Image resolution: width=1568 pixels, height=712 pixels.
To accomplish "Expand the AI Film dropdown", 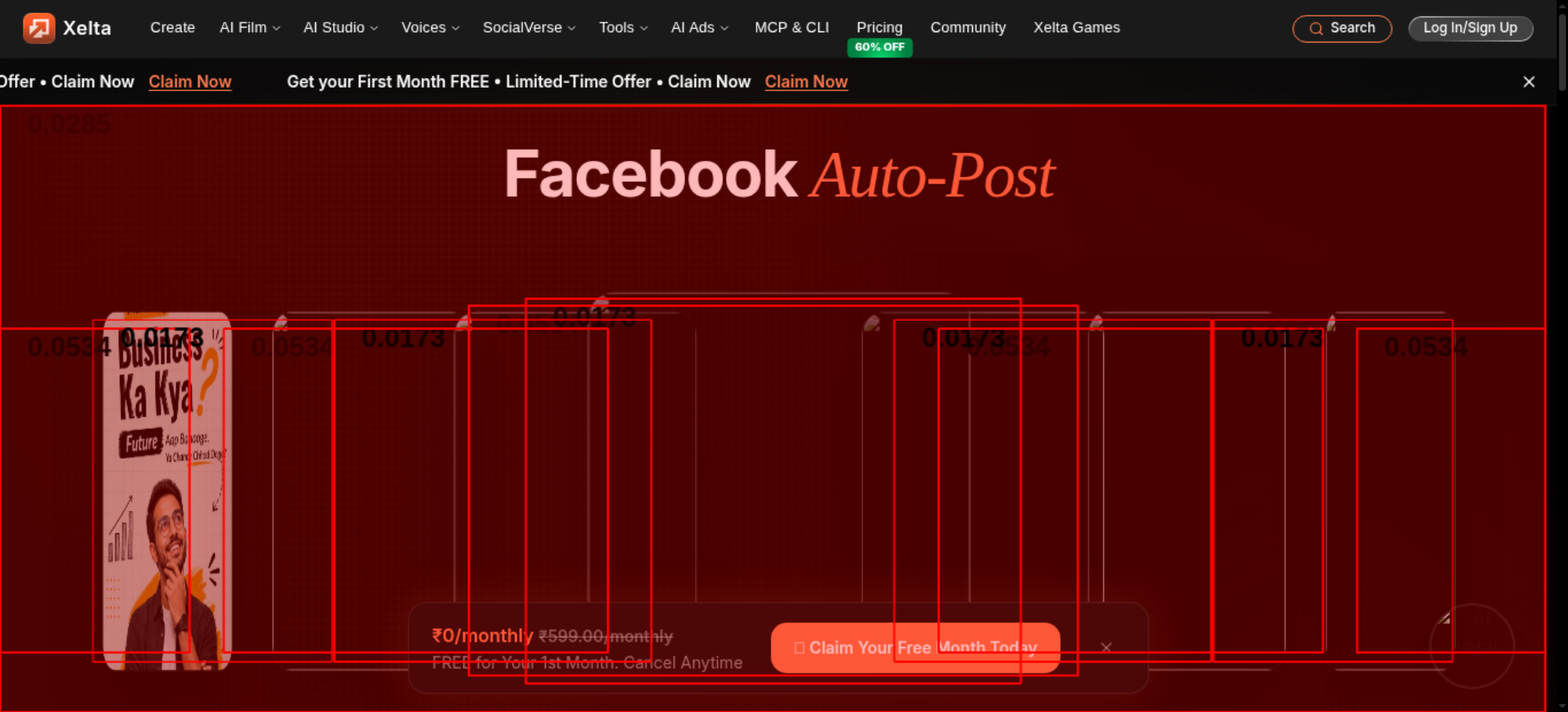I will pos(249,27).
